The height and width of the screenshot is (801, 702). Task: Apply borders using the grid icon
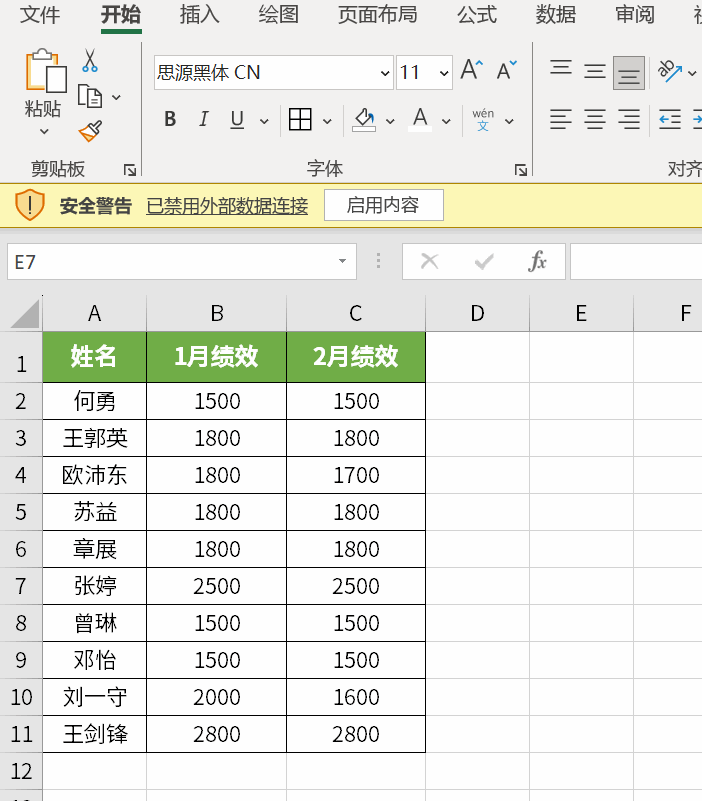pyautogui.click(x=300, y=120)
